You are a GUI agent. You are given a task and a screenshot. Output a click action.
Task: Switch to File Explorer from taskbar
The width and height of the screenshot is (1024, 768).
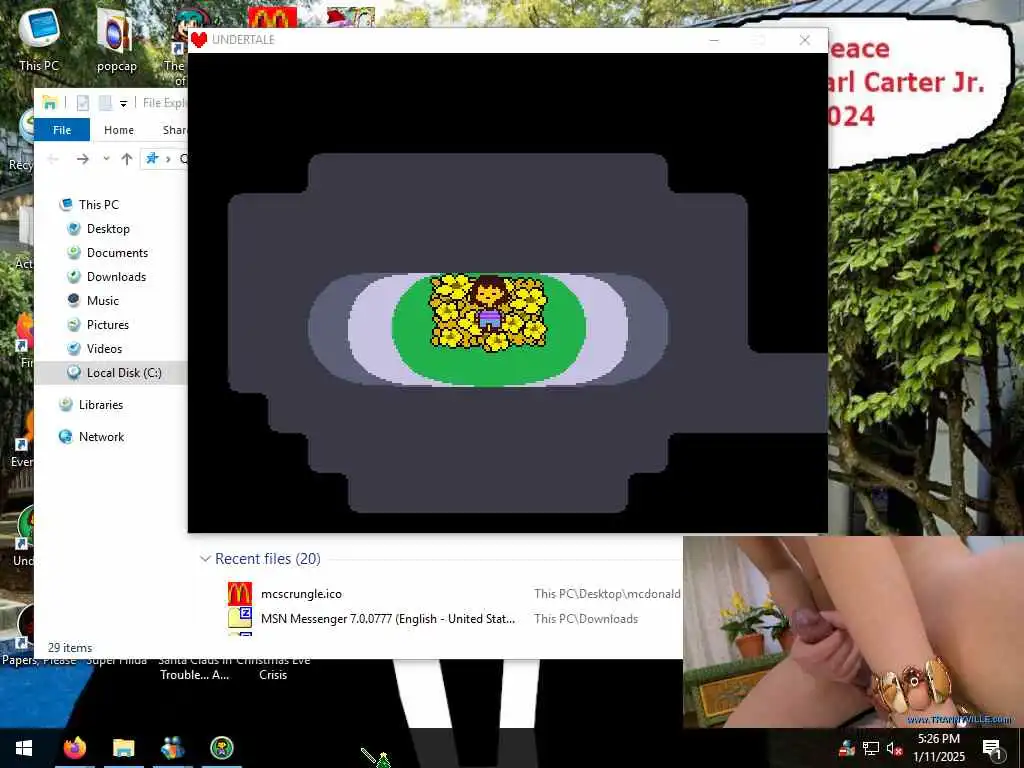point(123,748)
